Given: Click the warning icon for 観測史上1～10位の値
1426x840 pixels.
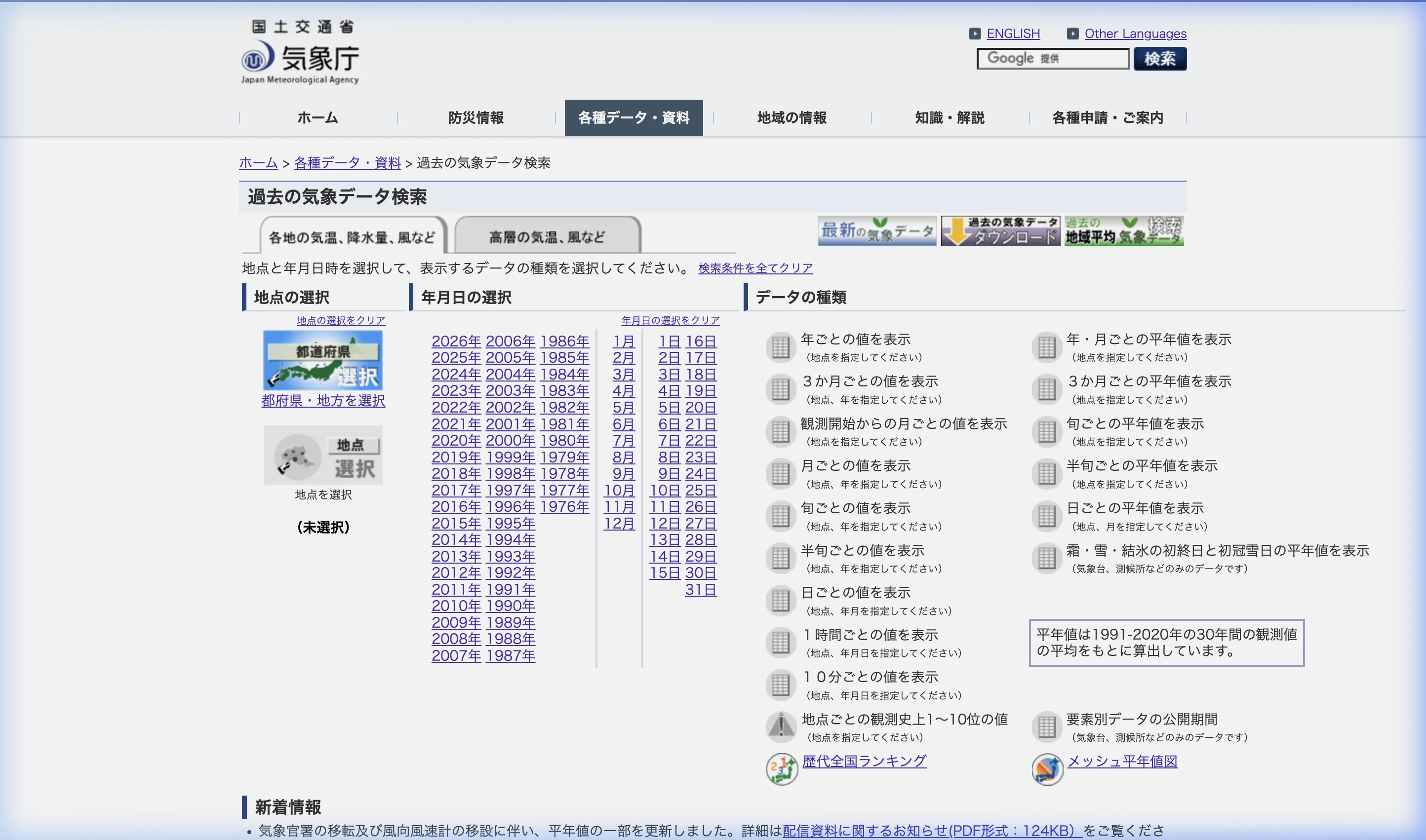Looking at the screenshot, I should click(x=781, y=726).
